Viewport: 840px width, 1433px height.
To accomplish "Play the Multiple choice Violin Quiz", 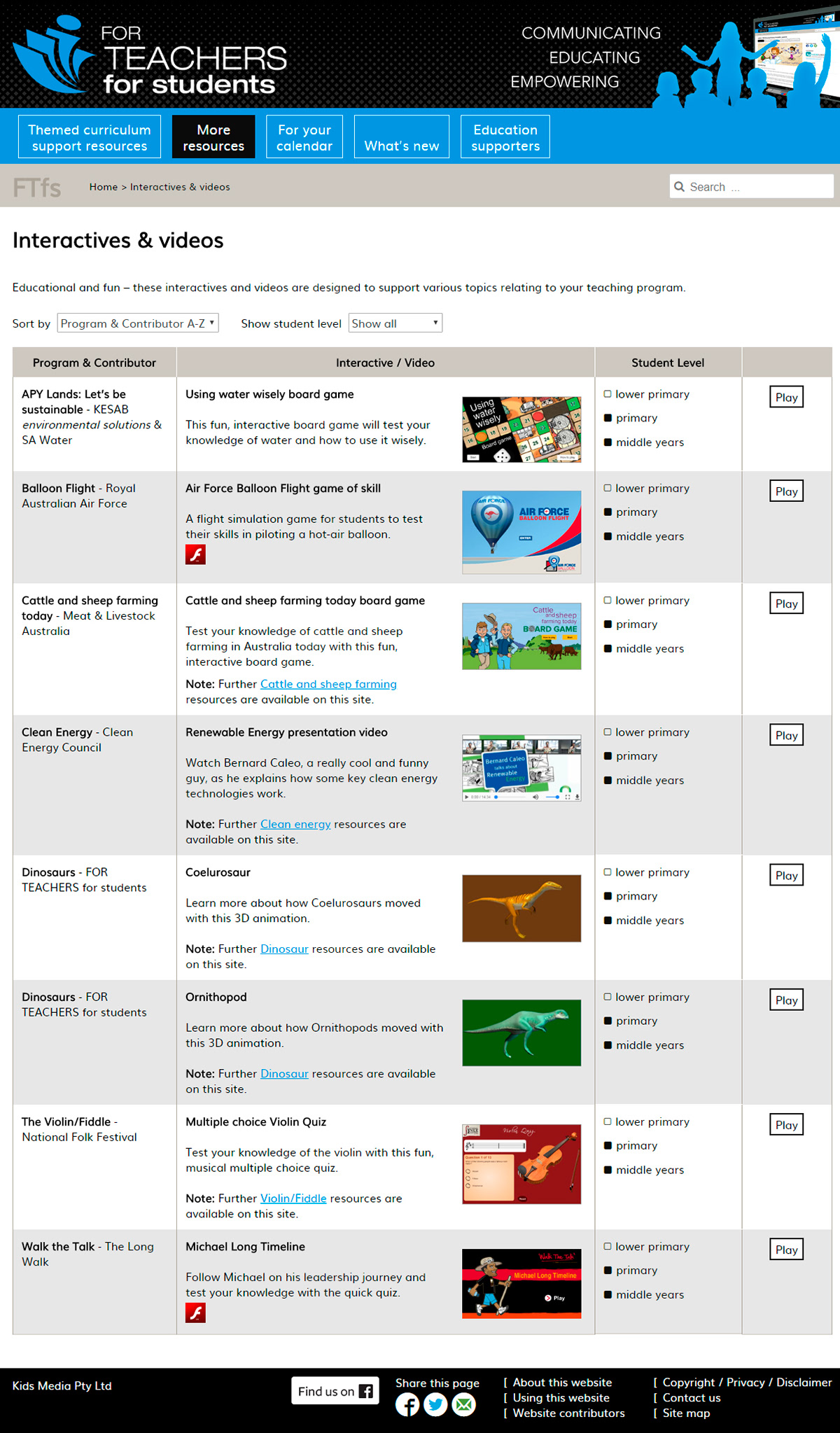I will point(786,1125).
